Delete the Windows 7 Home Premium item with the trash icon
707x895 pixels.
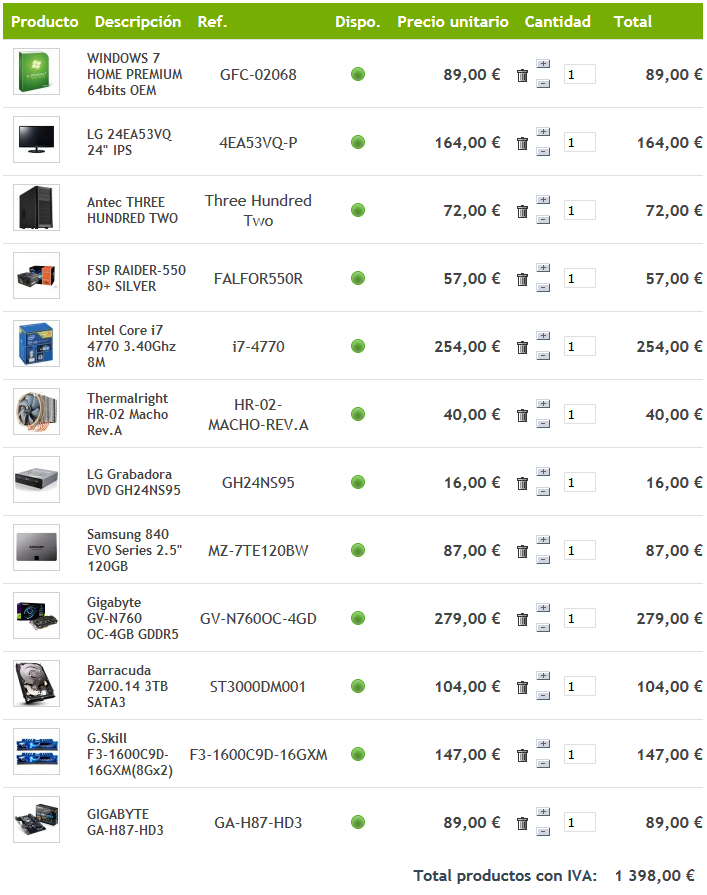pos(522,75)
